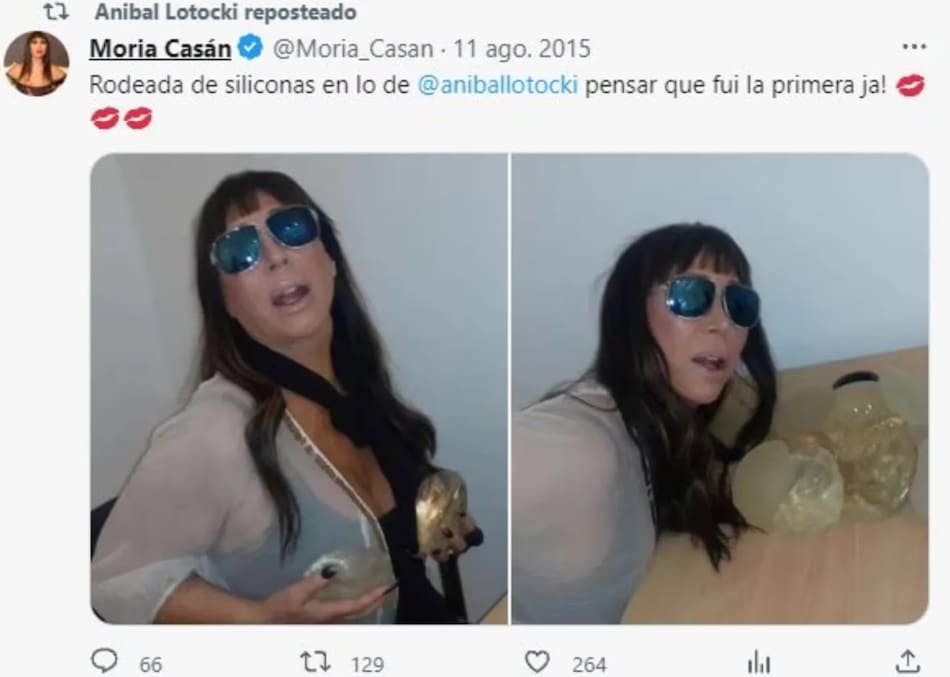The height and width of the screenshot is (677, 950).
Task: Click the blue verified badge
Action: pos(250,47)
